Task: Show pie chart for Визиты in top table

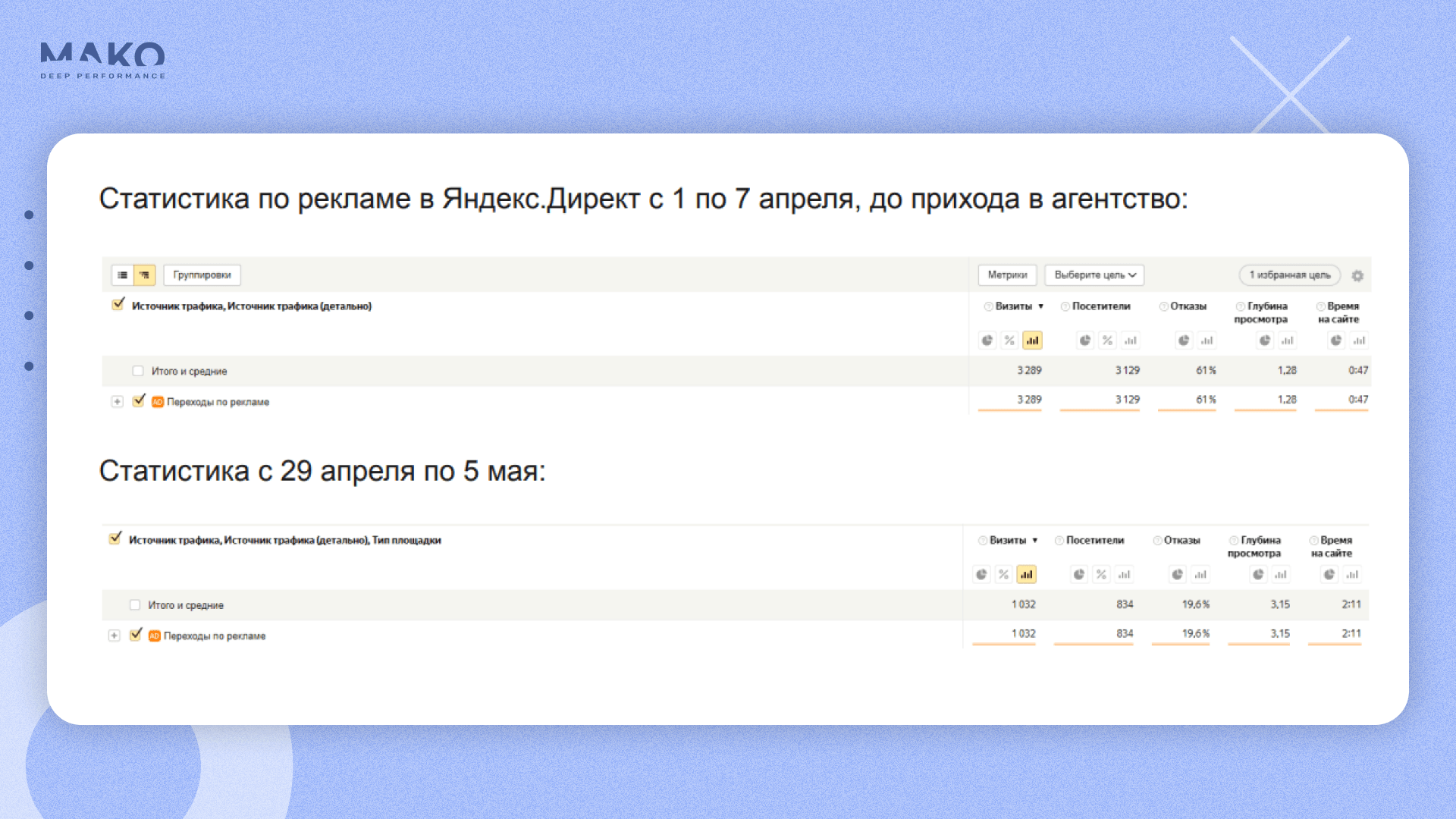Action: point(987,340)
